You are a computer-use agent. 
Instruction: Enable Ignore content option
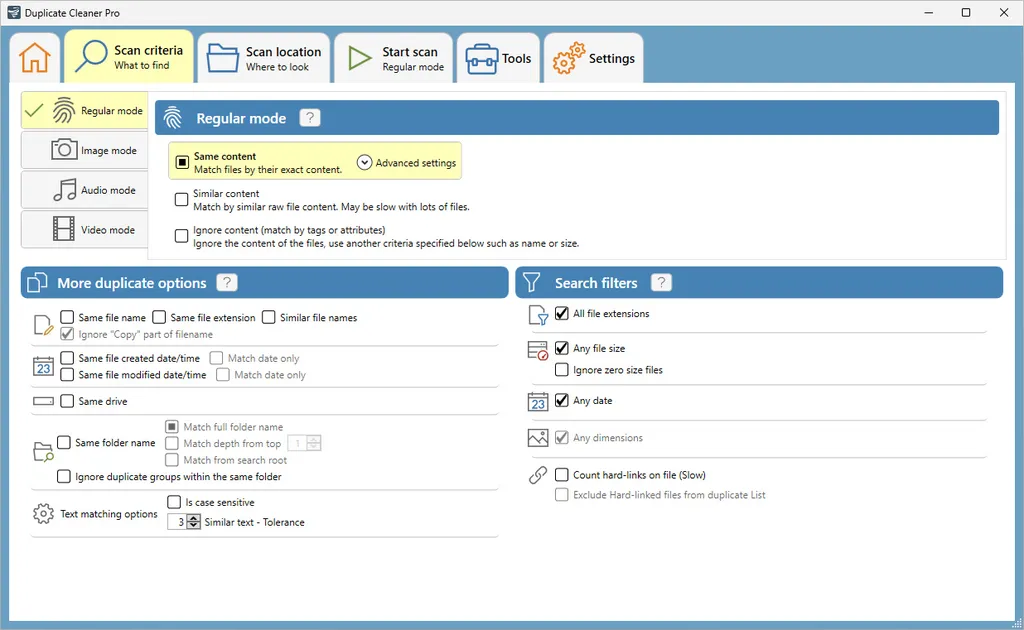[182, 236]
